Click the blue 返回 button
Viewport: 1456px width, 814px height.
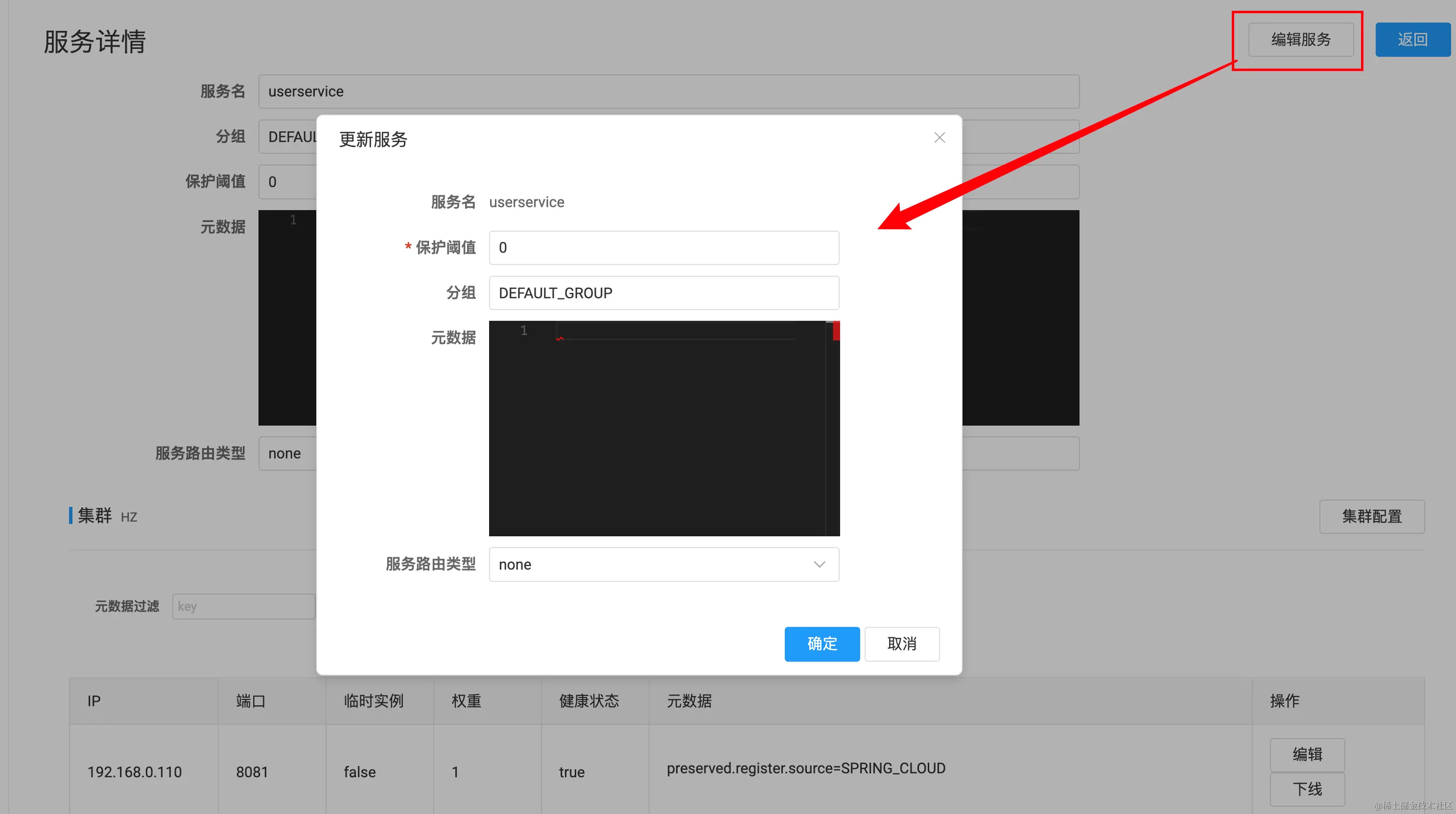(1412, 40)
